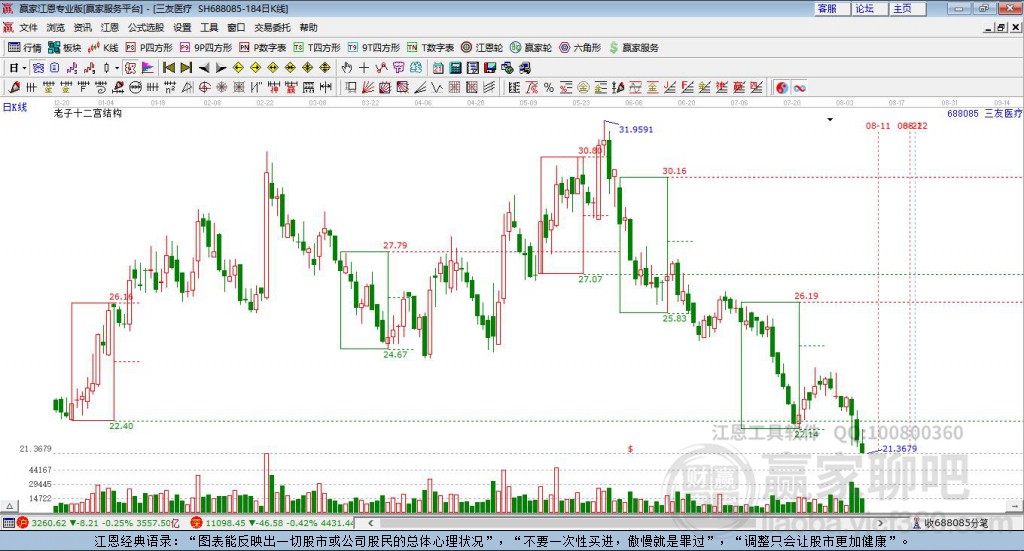
Task: Select the circle target cycle tool
Action: coord(204,87)
